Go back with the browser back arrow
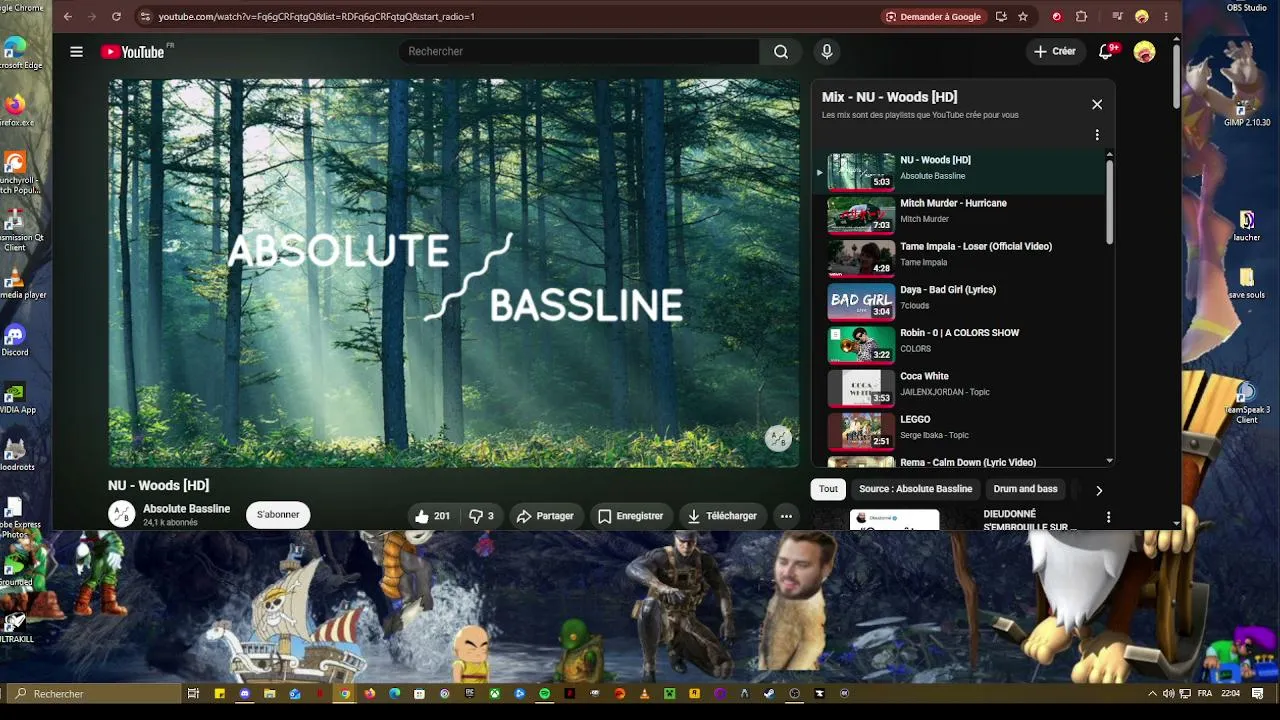Viewport: 1280px width, 720px height. (x=68, y=17)
